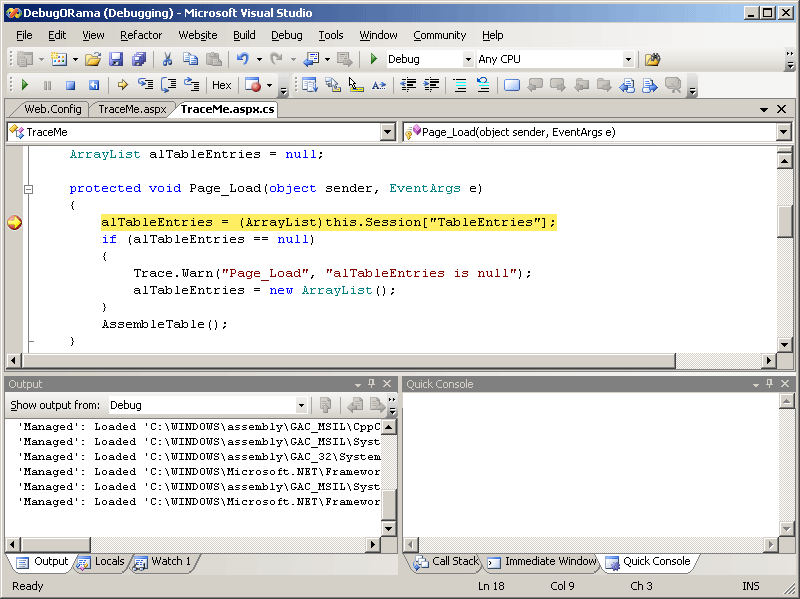The image size is (800, 599).
Task: Open the Debug solution configuration dropdown
Action: 467,59
